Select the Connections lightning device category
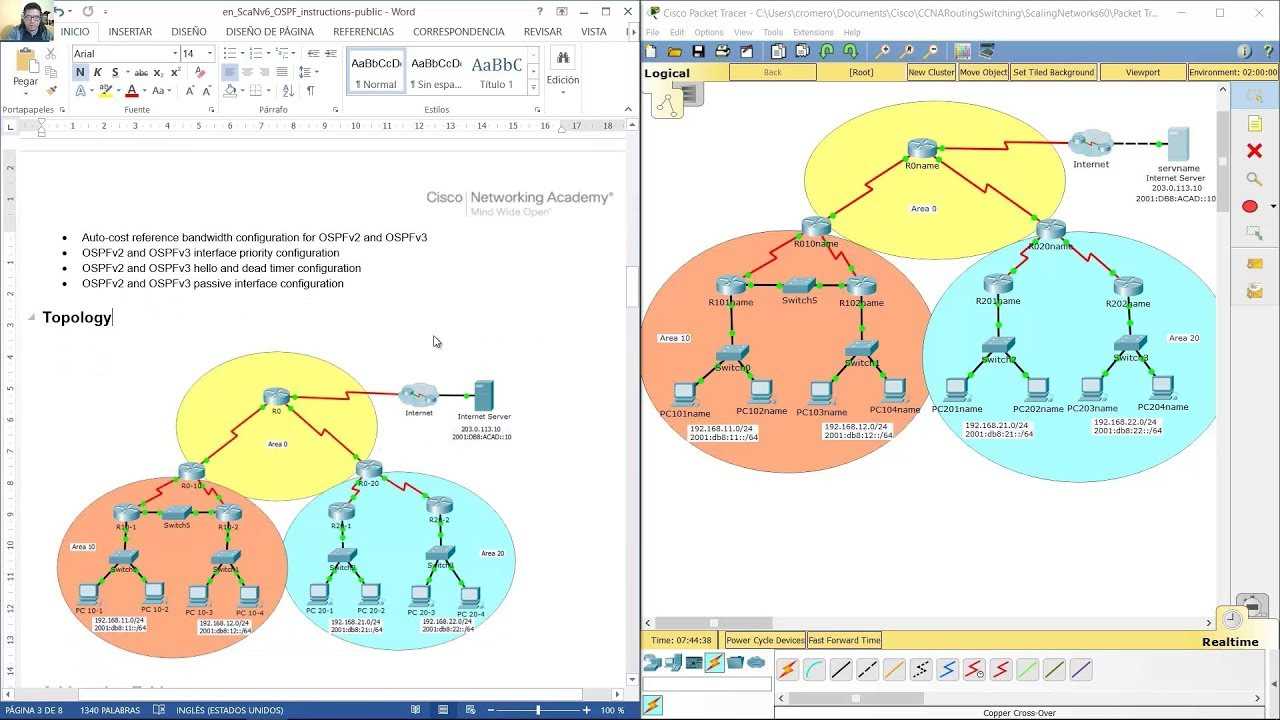The height and width of the screenshot is (720, 1280). click(x=714, y=662)
